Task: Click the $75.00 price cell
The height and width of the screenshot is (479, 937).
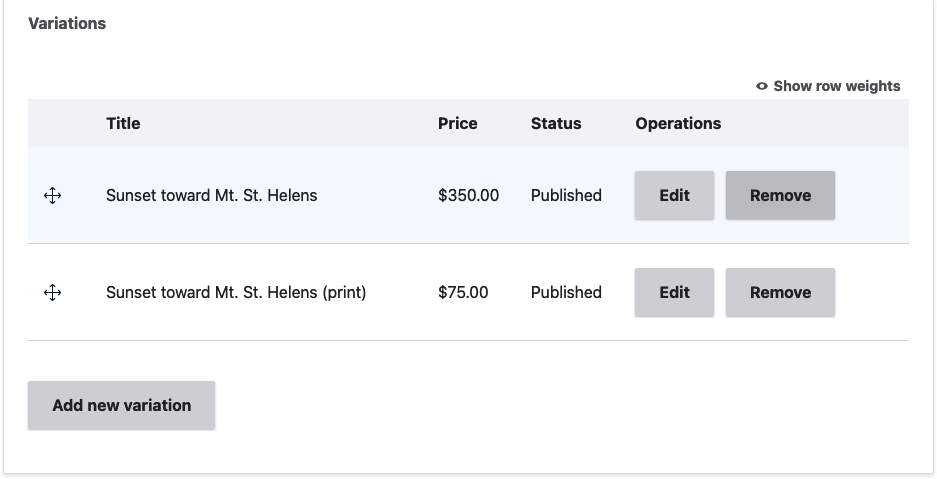Action: 463,292
